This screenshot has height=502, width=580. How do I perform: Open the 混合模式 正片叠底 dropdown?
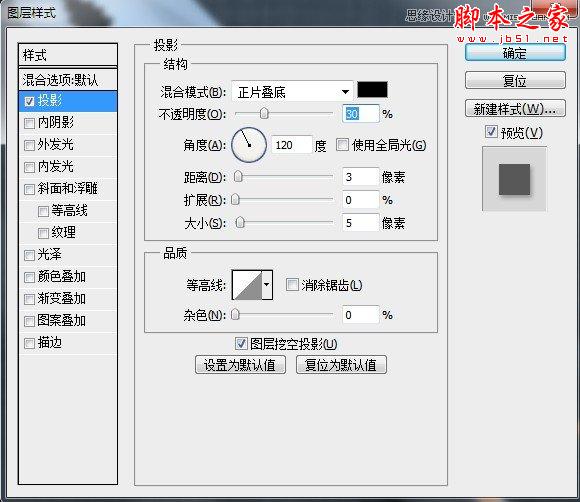(292, 91)
